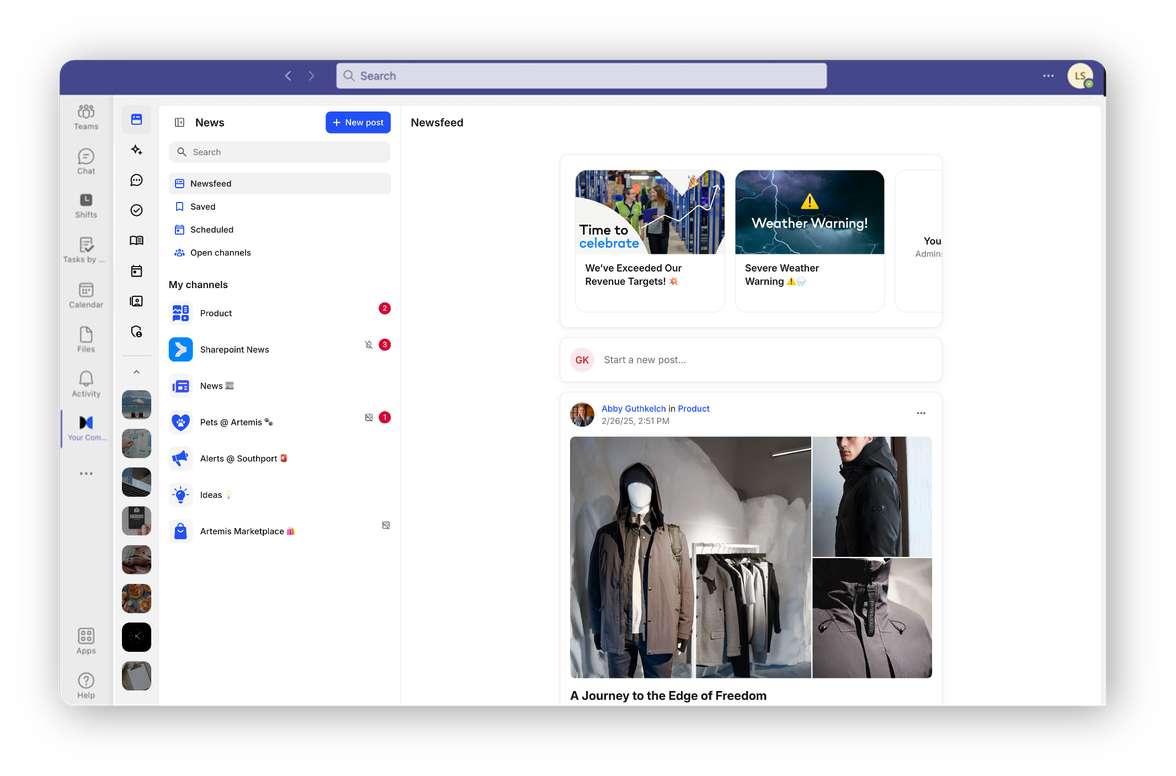Click the top Teams Search bar

coord(581,76)
